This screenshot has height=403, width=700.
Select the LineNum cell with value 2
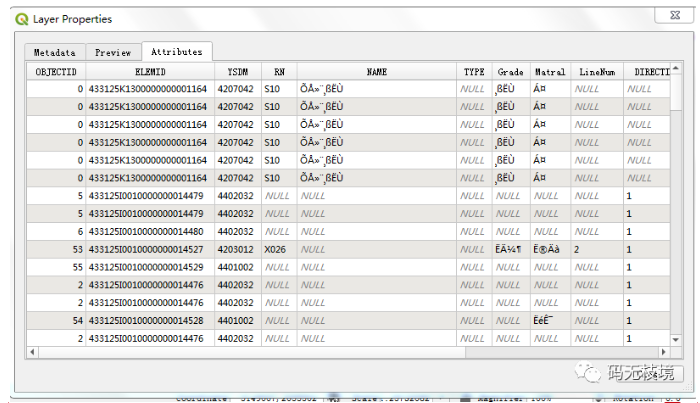597,249
